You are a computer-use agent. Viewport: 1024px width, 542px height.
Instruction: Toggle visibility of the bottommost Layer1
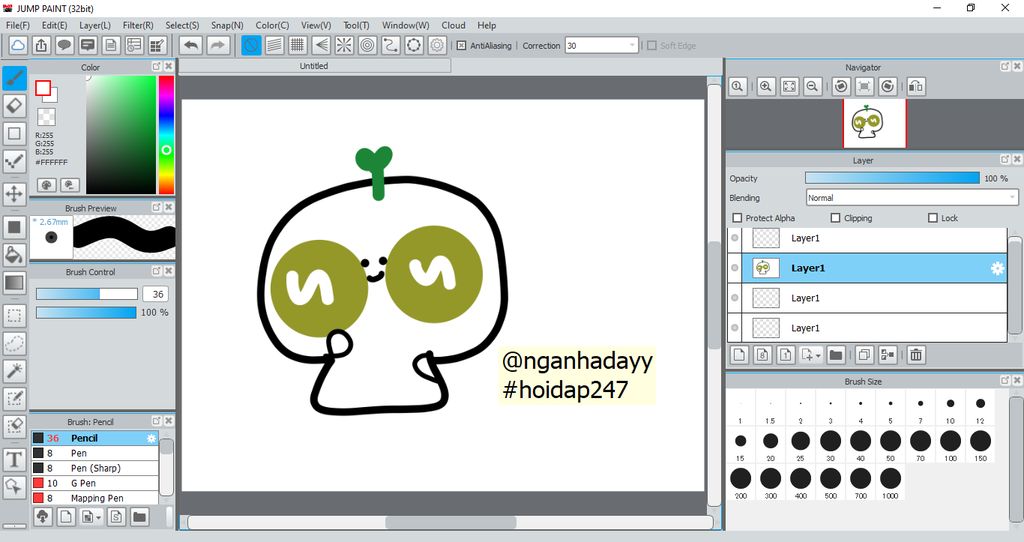735,328
